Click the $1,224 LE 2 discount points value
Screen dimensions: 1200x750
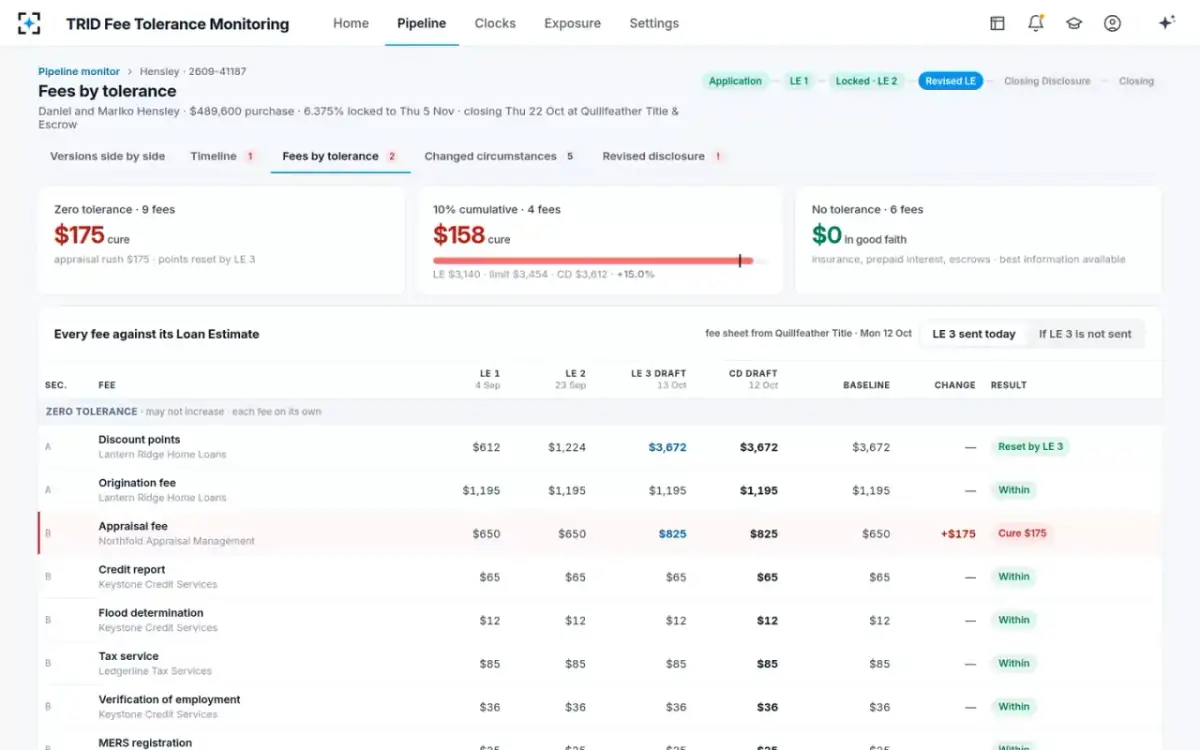(567, 447)
